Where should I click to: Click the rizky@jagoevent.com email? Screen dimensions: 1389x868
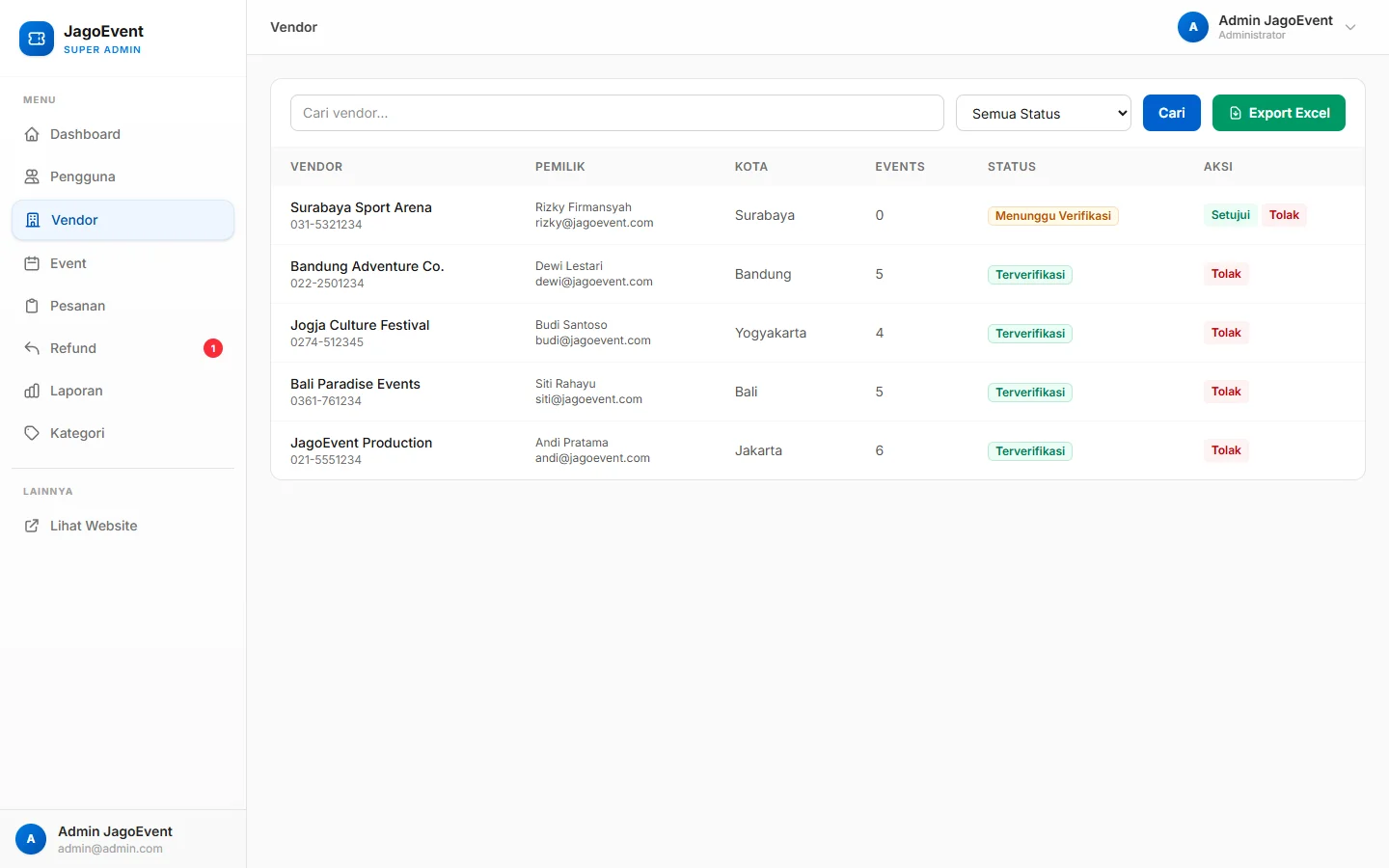pos(594,223)
